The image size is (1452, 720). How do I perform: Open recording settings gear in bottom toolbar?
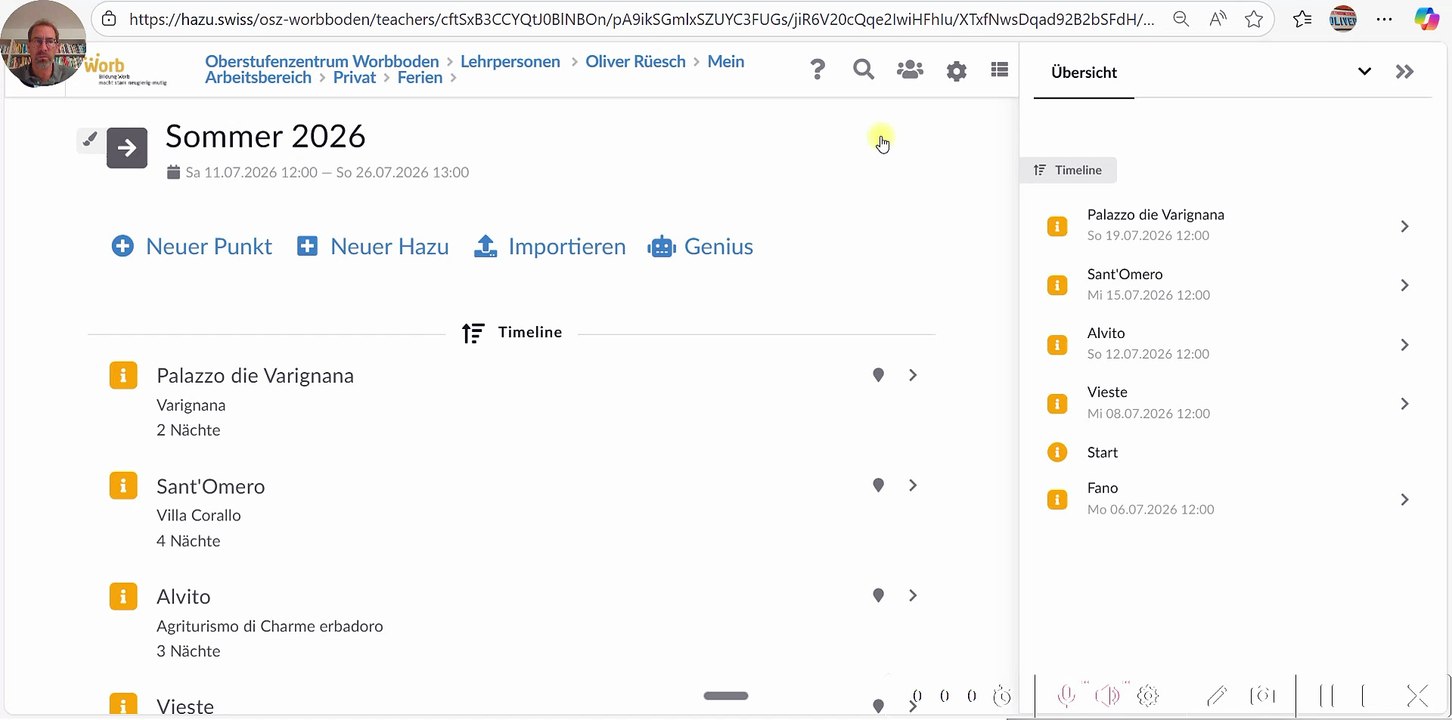click(x=1148, y=696)
